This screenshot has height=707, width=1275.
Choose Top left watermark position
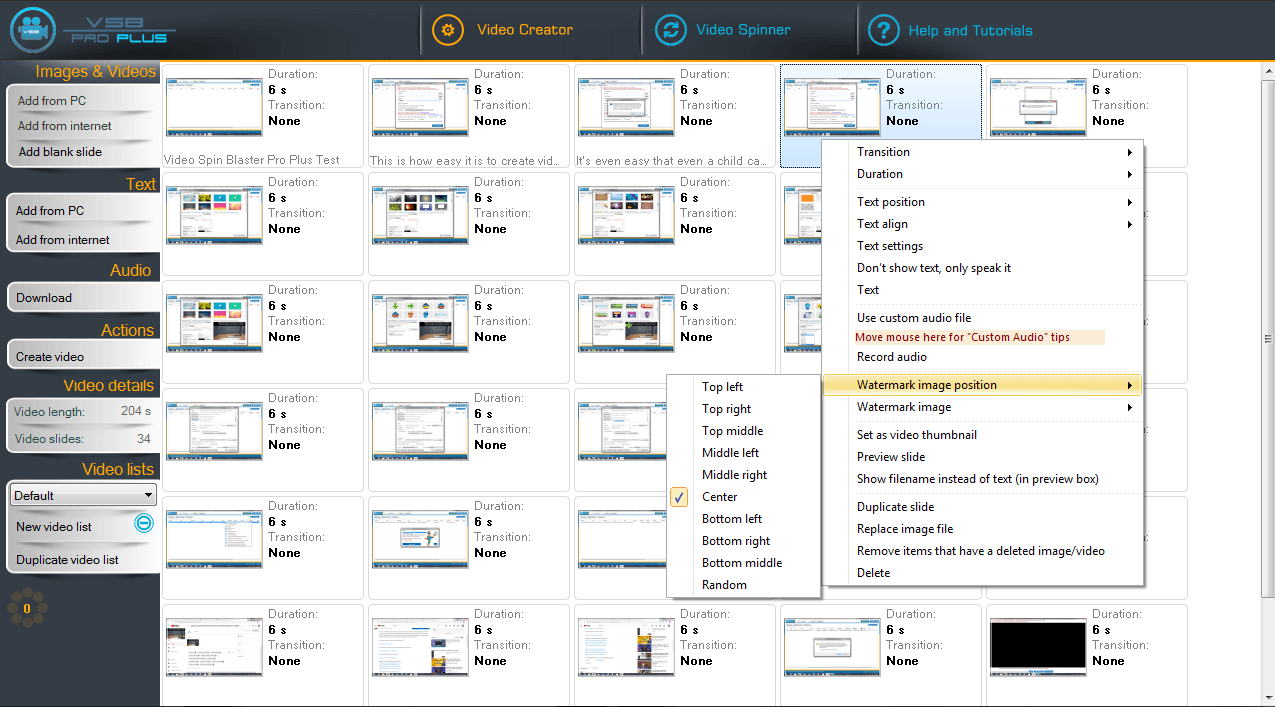[x=743, y=387]
